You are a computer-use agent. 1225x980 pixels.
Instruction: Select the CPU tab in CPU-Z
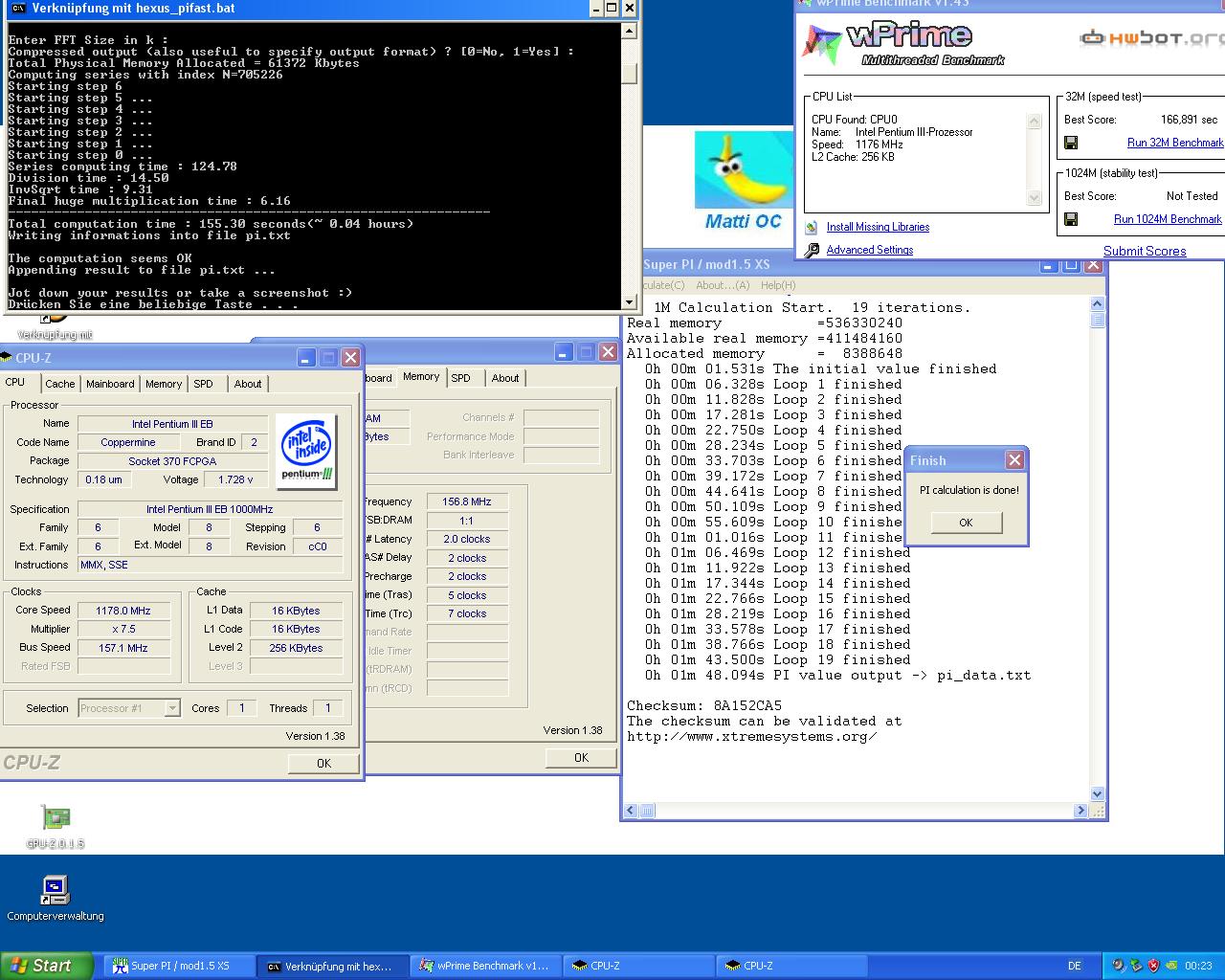tap(15, 382)
